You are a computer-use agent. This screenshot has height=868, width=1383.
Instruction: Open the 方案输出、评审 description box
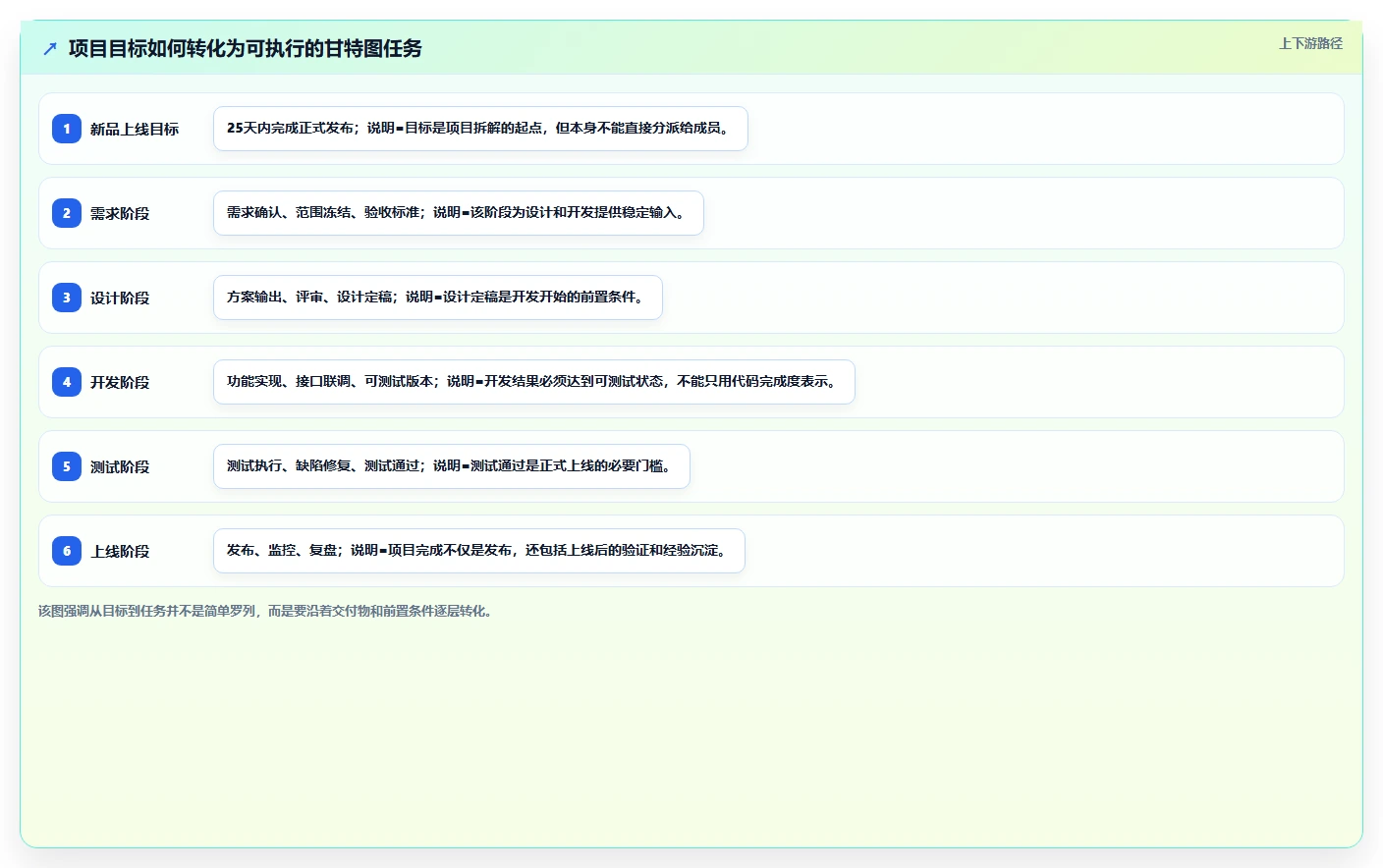438,298
